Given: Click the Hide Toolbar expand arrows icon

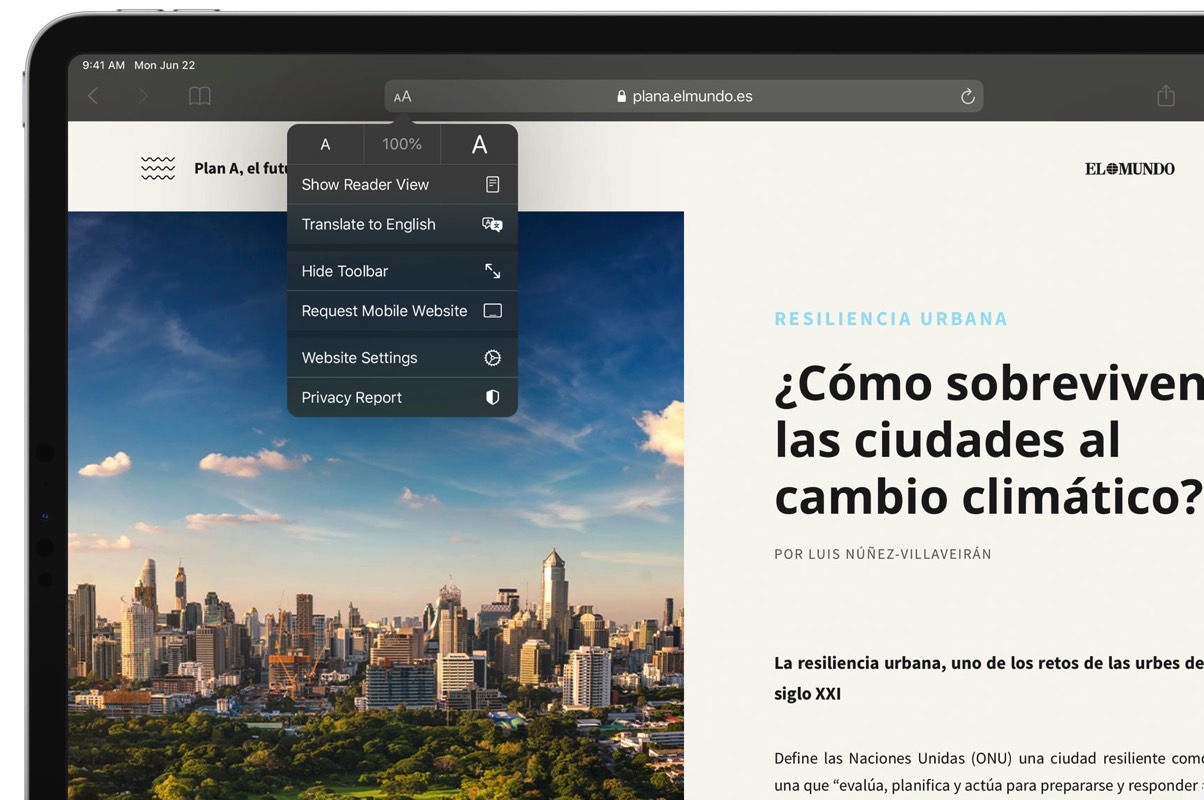Looking at the screenshot, I should 492,271.
